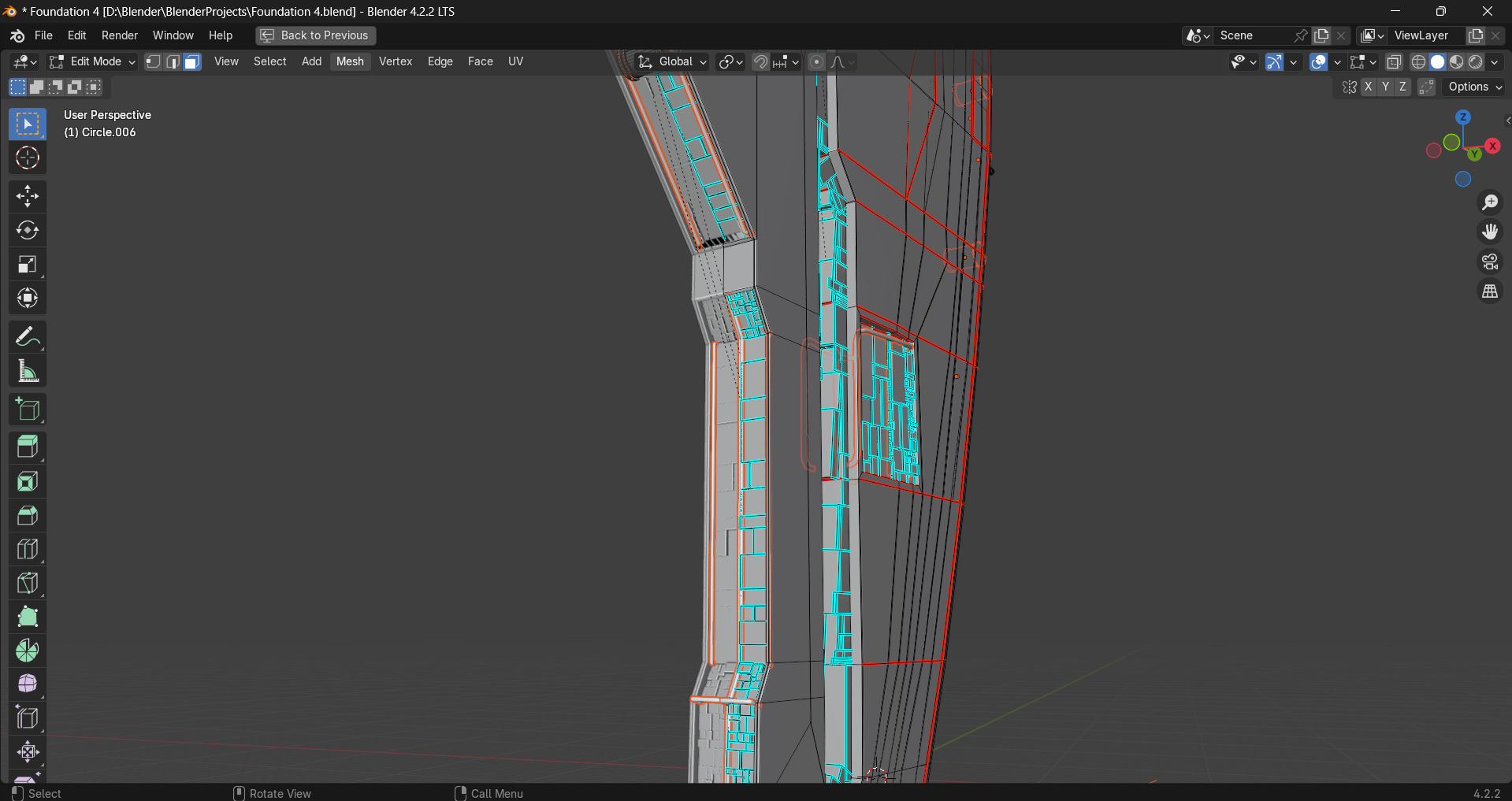
Task: Pick the Inset Faces tool
Action: point(28,481)
